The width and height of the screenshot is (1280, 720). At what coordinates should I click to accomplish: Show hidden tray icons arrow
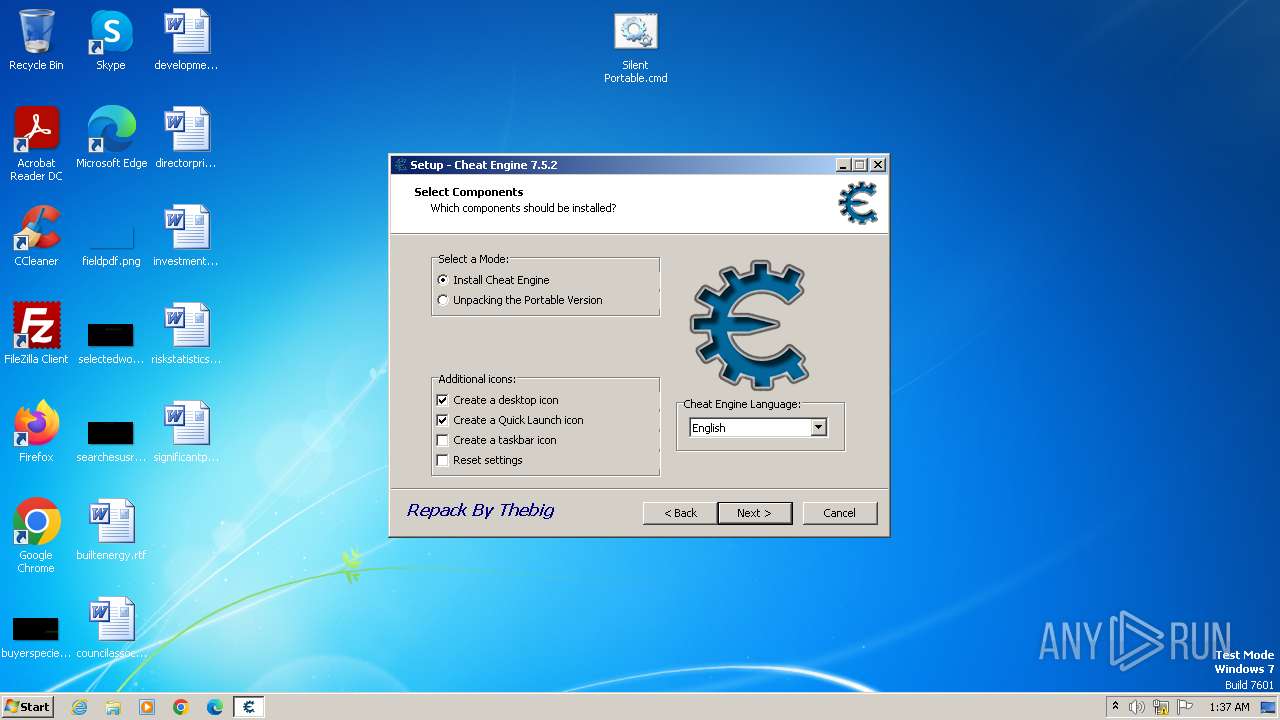(1115, 707)
